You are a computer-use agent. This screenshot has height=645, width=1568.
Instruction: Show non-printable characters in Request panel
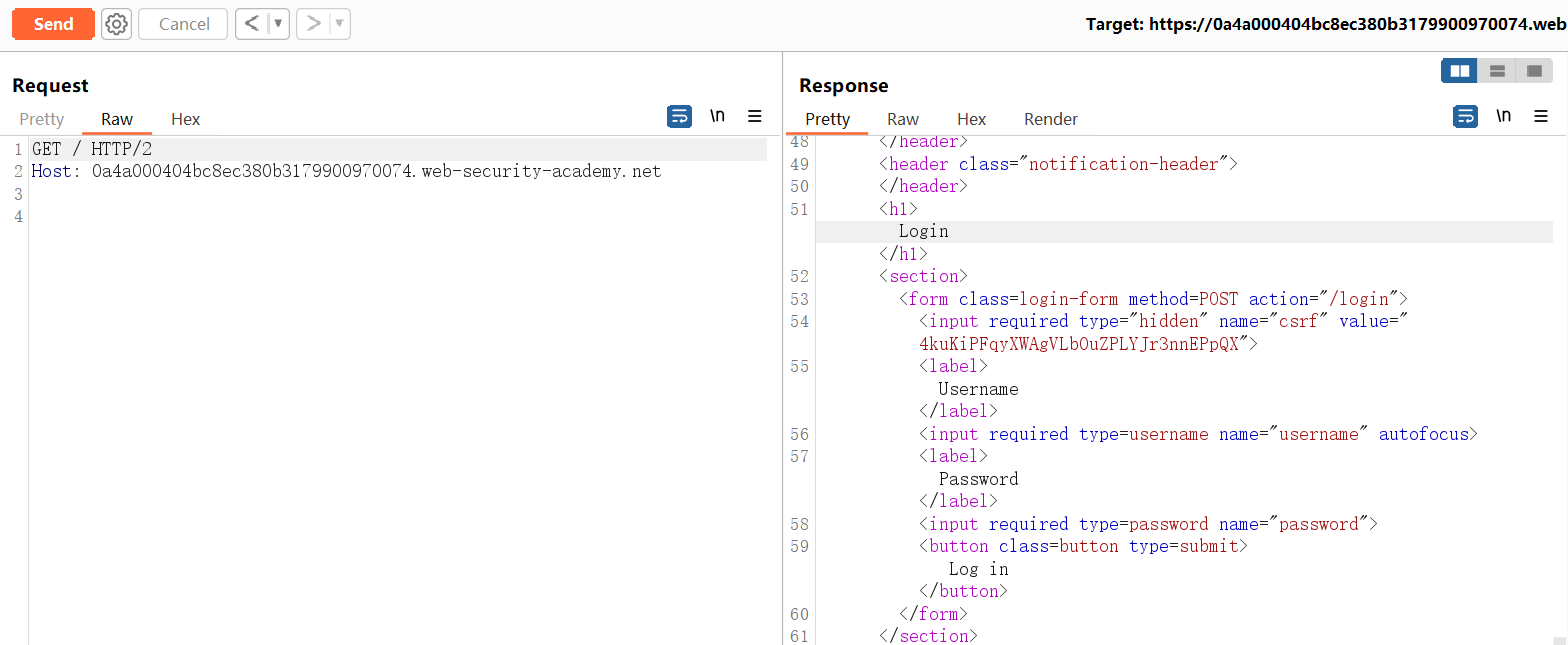click(x=717, y=117)
